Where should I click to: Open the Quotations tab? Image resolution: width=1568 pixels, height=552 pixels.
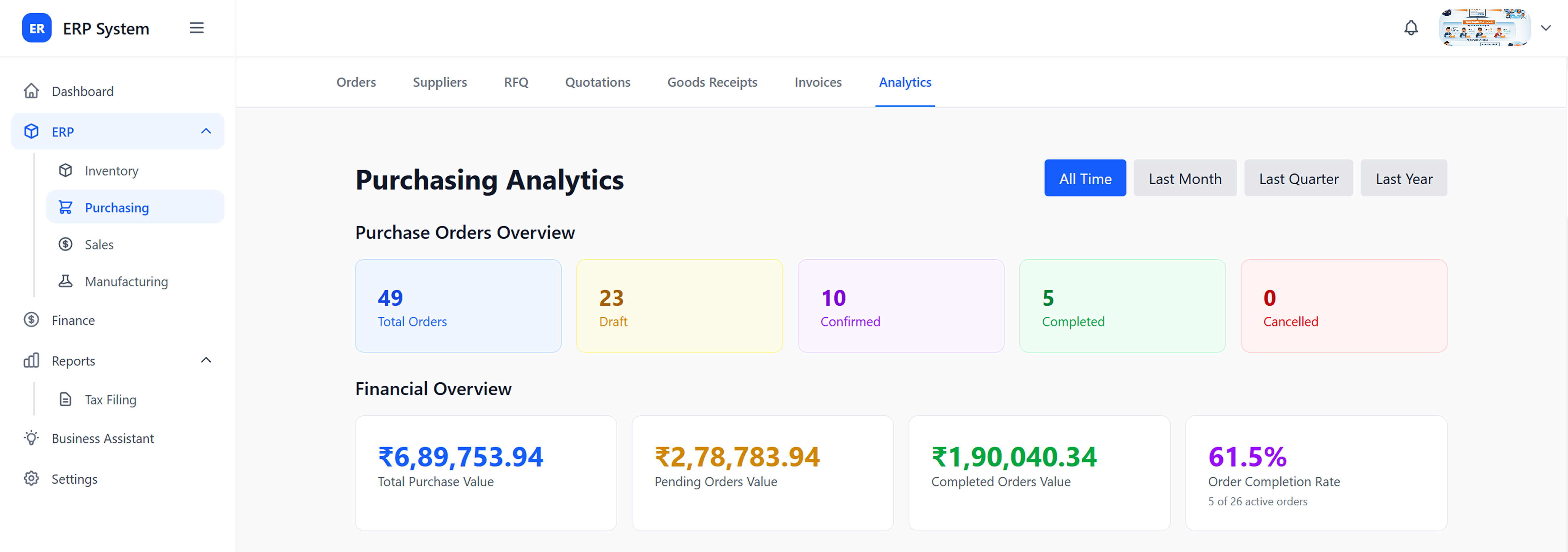pos(597,82)
